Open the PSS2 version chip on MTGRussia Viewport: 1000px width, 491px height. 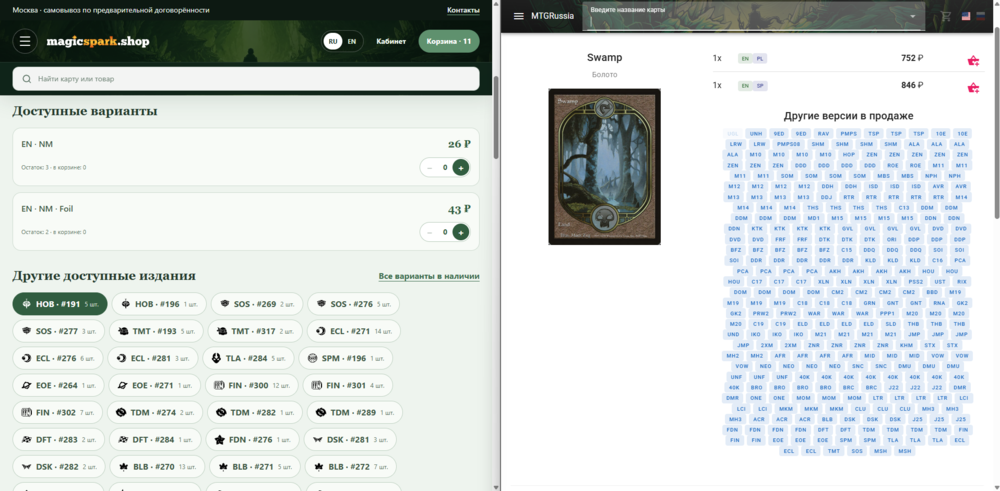click(x=916, y=281)
